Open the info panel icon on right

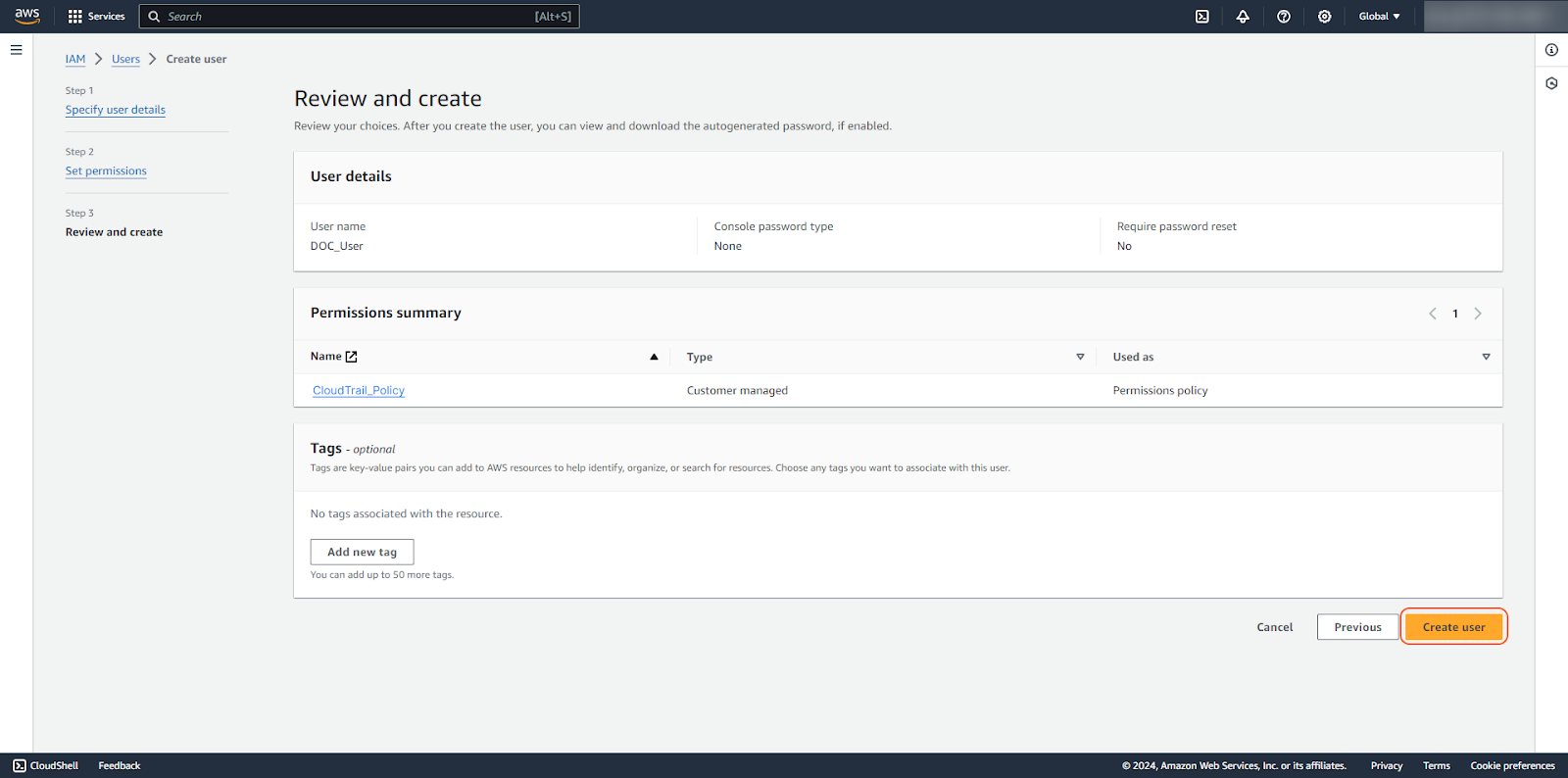[1551, 50]
